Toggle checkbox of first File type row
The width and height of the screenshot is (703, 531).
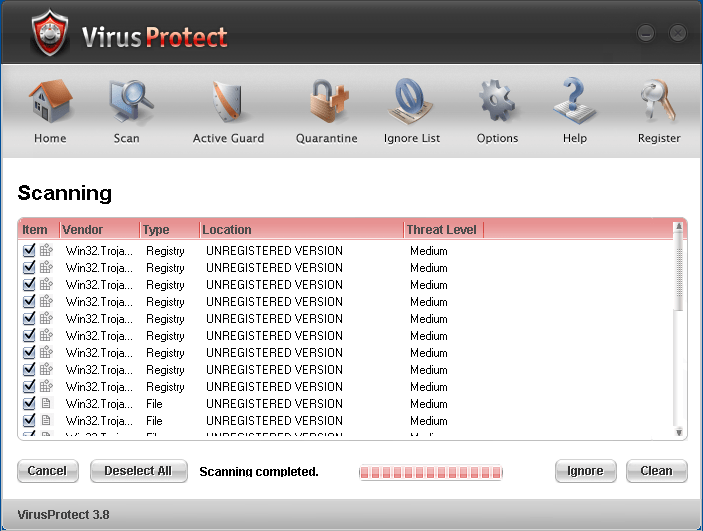[x=29, y=404]
